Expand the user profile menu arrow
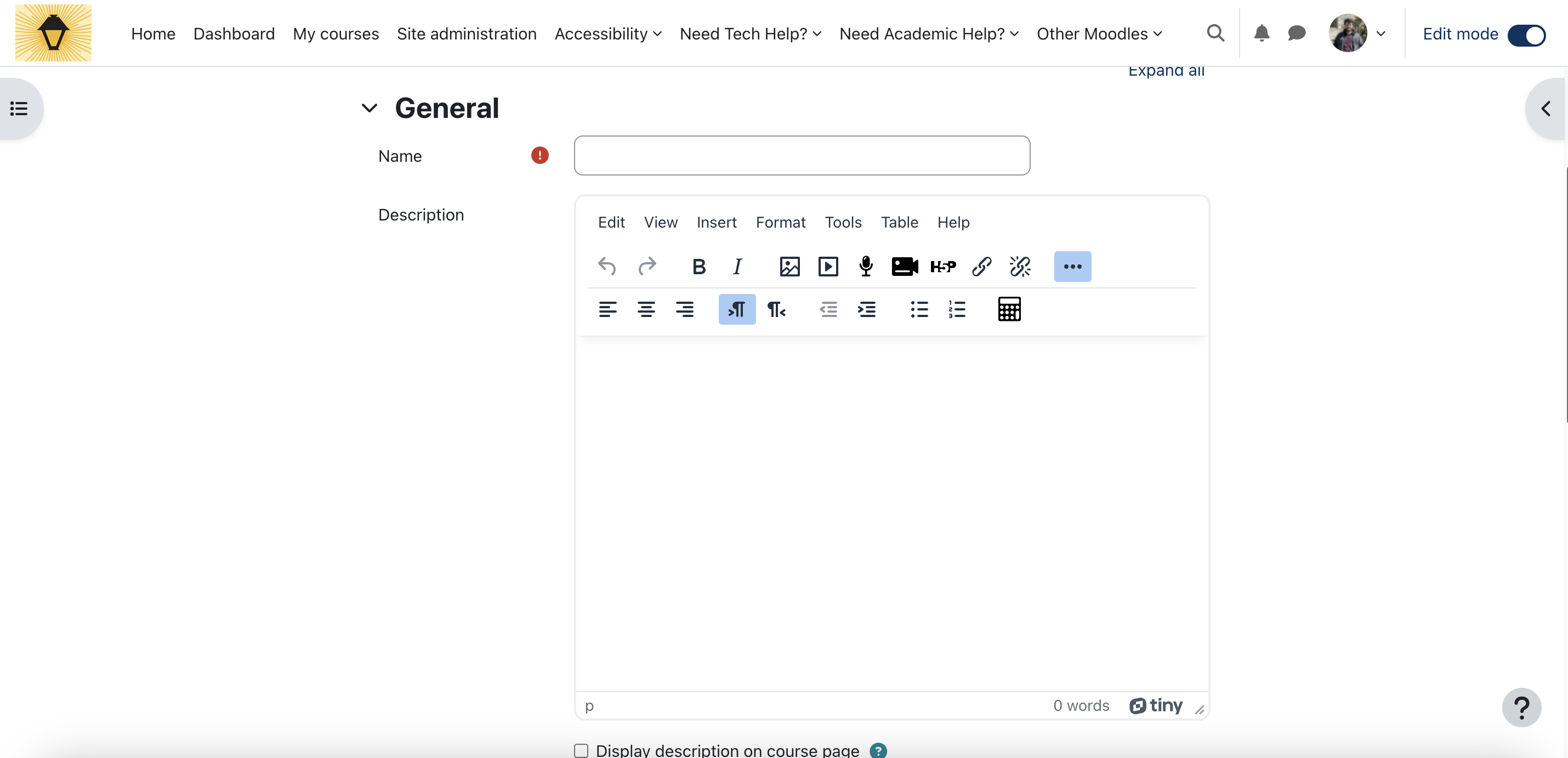 coord(1380,33)
